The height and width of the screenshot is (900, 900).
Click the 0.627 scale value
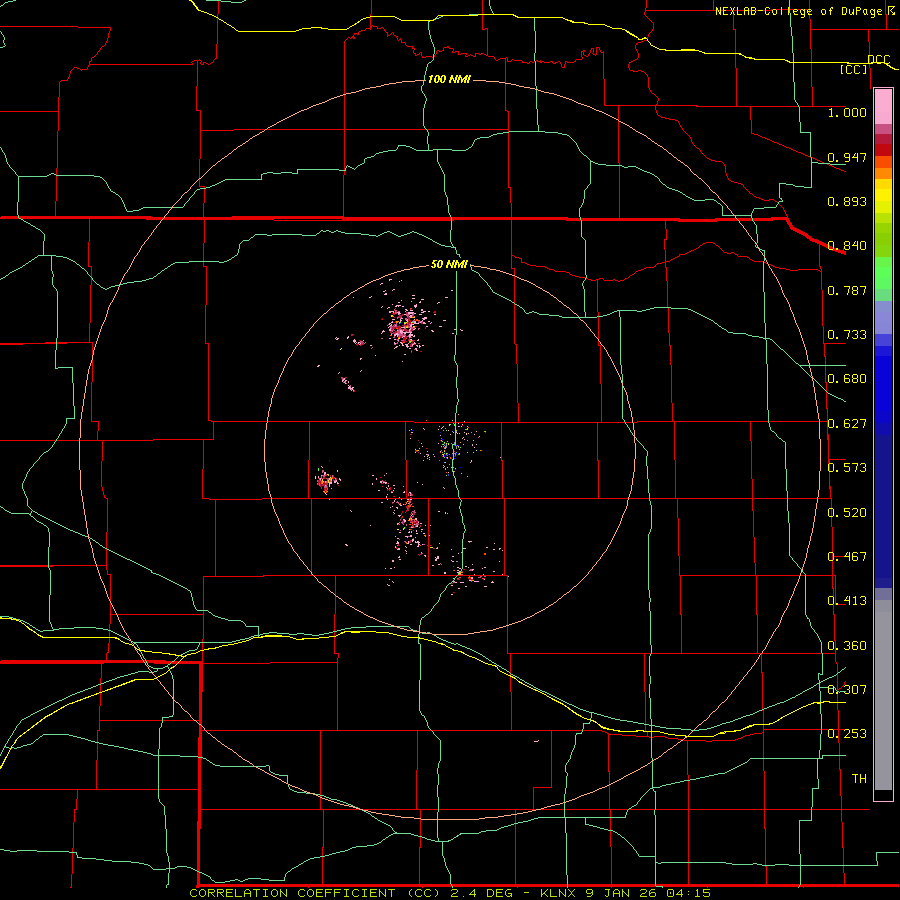[847, 424]
